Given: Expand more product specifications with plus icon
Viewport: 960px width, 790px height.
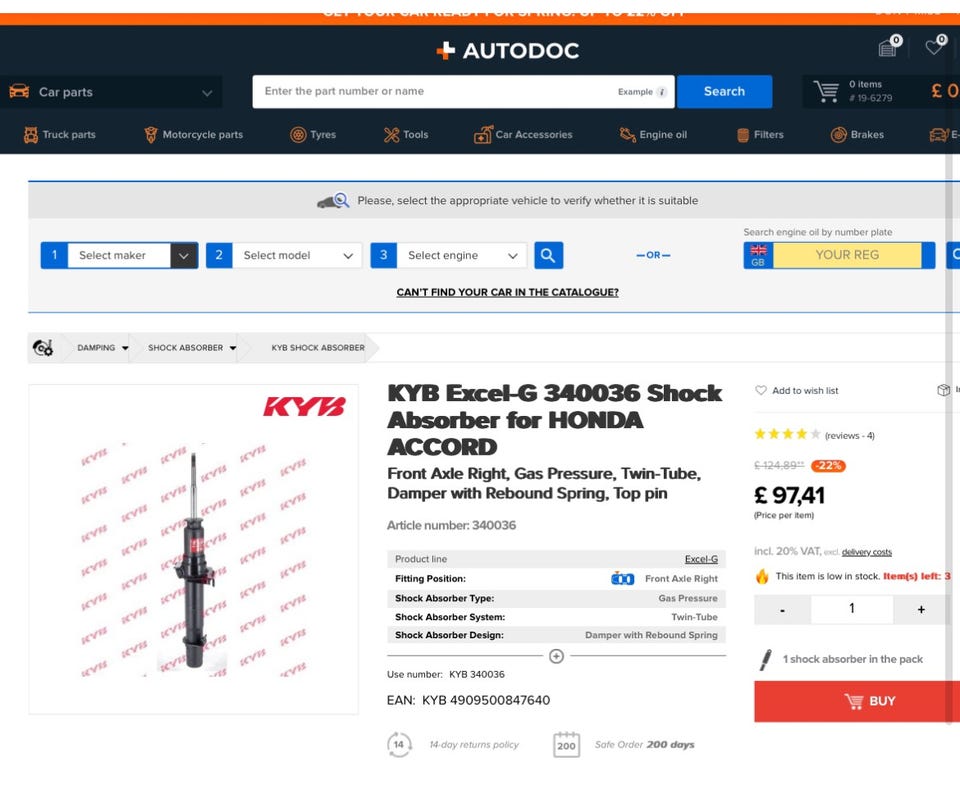Looking at the screenshot, I should tap(556, 656).
